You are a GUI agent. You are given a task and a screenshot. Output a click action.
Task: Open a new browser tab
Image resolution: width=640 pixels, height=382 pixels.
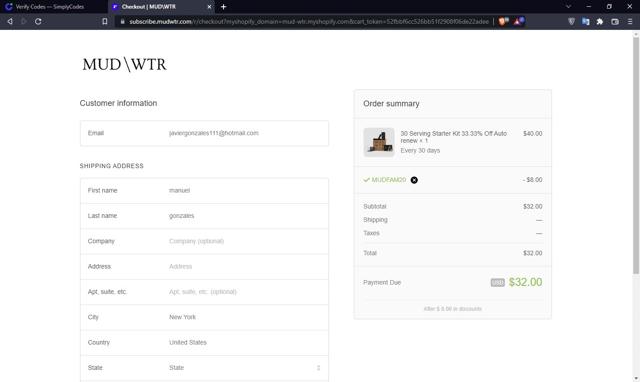click(x=223, y=7)
